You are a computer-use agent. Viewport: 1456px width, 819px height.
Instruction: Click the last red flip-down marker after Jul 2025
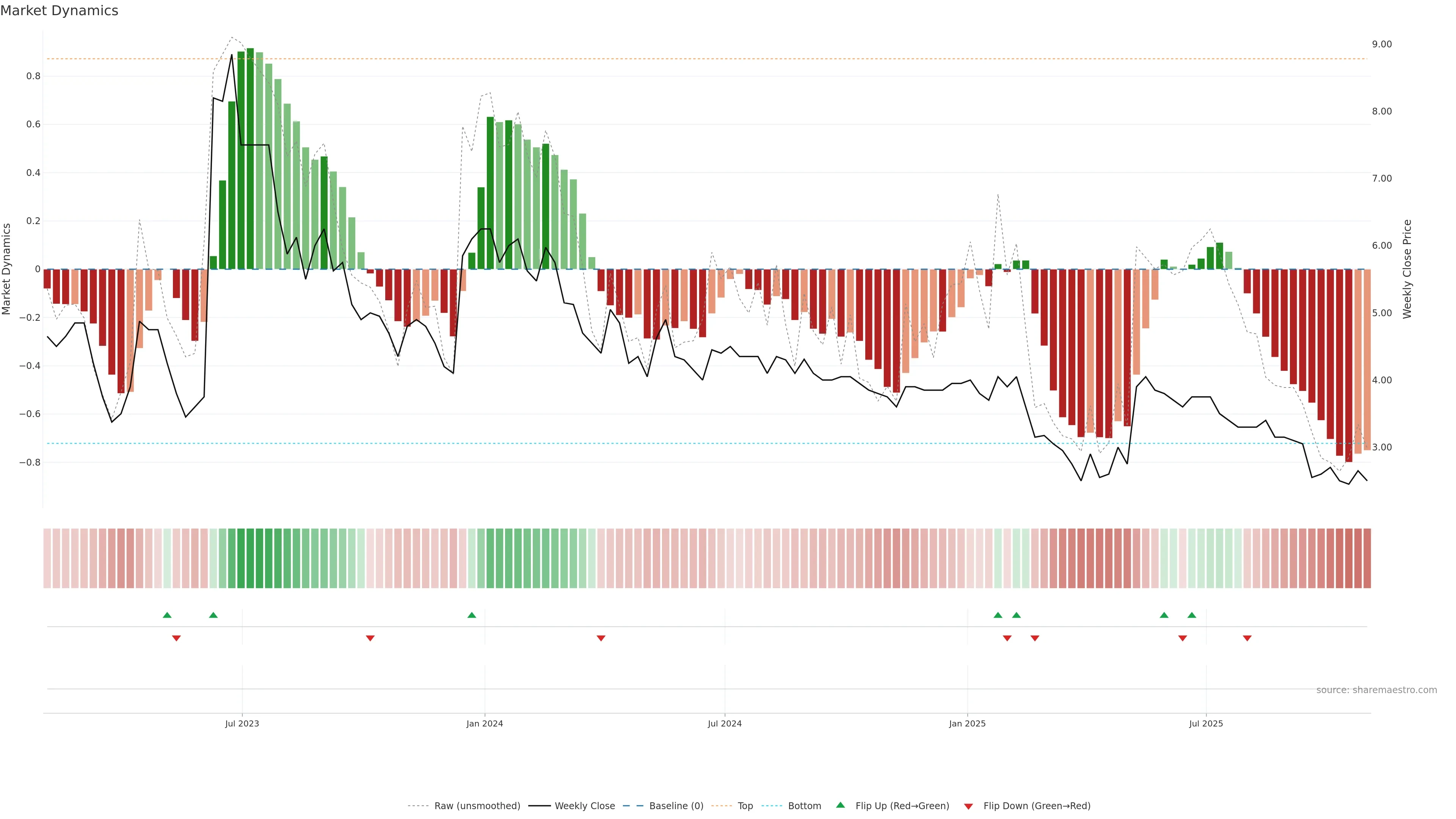(1247, 638)
